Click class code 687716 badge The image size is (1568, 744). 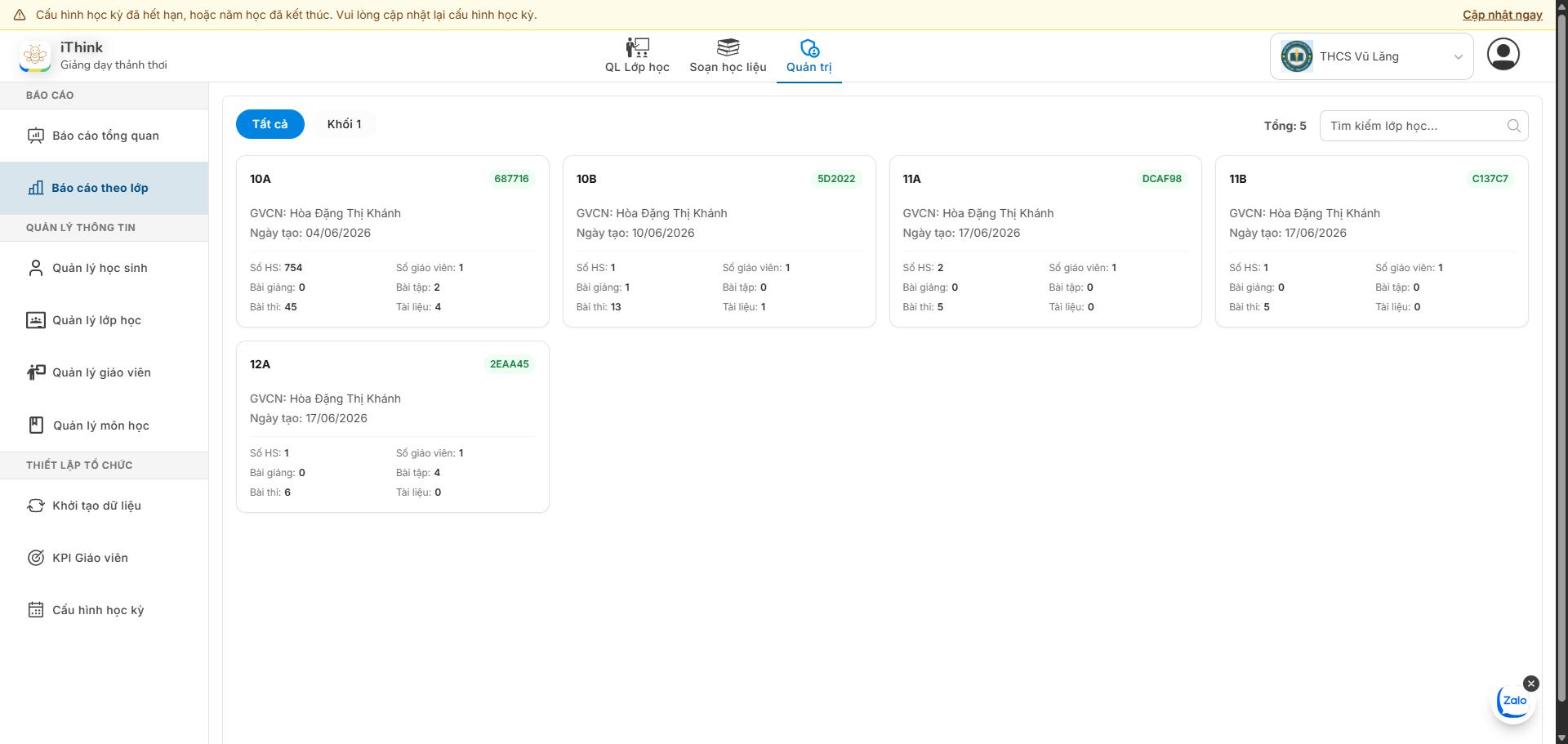511,179
